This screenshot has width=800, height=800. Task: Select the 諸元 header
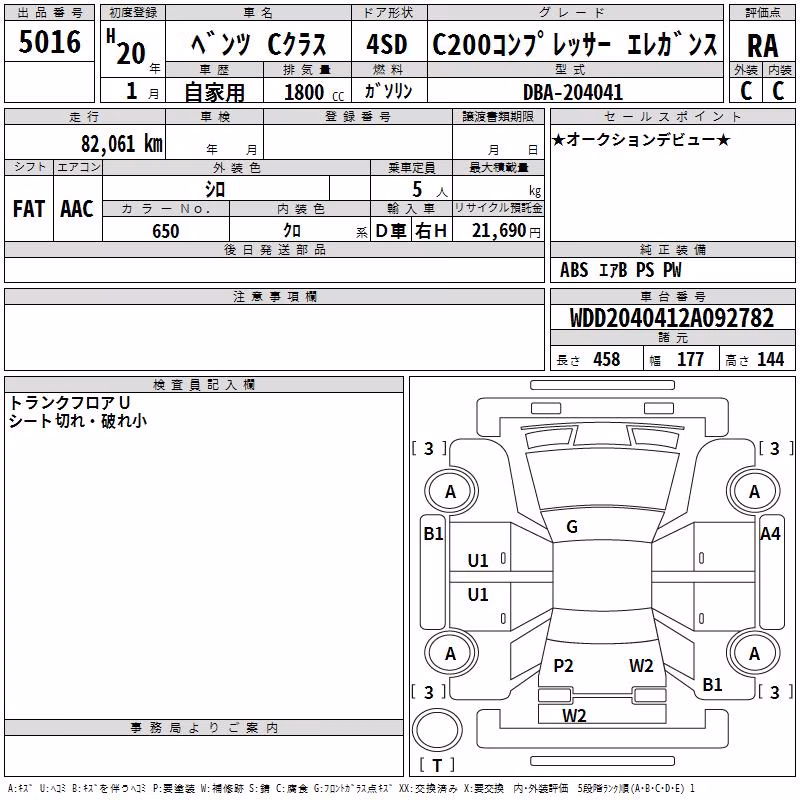pyautogui.click(x=672, y=338)
